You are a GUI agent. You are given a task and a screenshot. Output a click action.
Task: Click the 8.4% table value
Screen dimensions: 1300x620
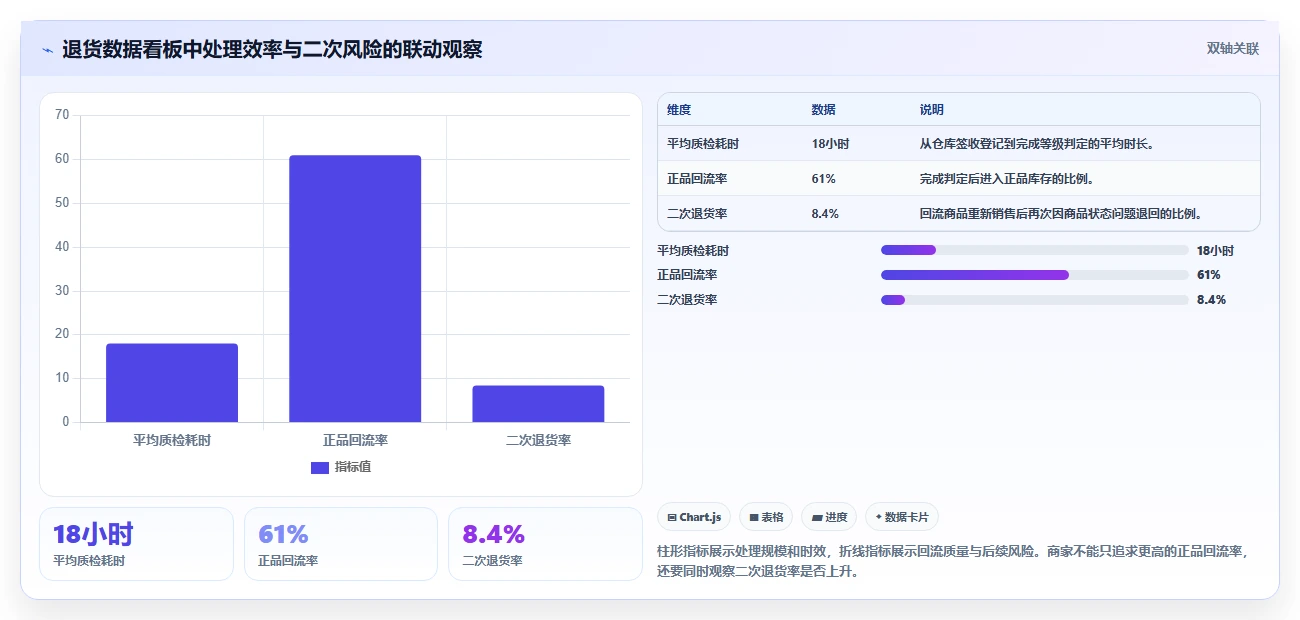(826, 214)
